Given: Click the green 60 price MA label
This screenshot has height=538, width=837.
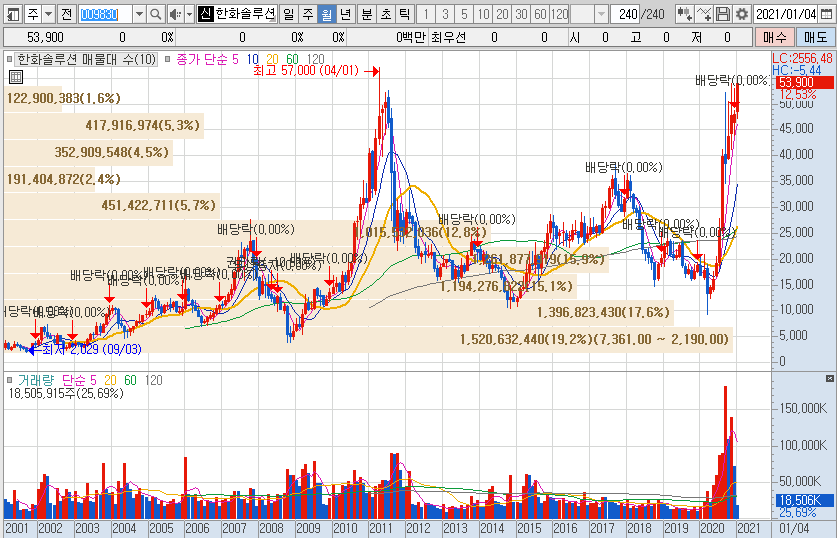Looking at the screenshot, I should tap(293, 59).
